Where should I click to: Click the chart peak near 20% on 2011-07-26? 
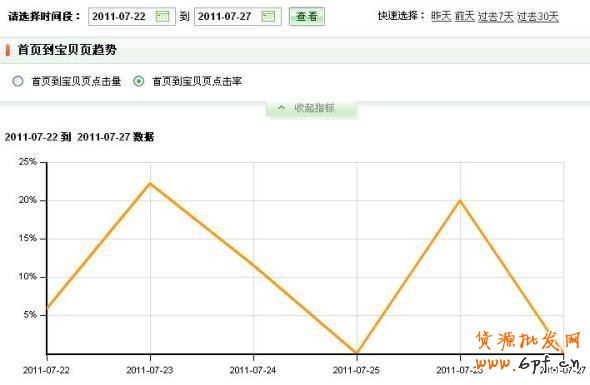pyautogui.click(x=460, y=201)
